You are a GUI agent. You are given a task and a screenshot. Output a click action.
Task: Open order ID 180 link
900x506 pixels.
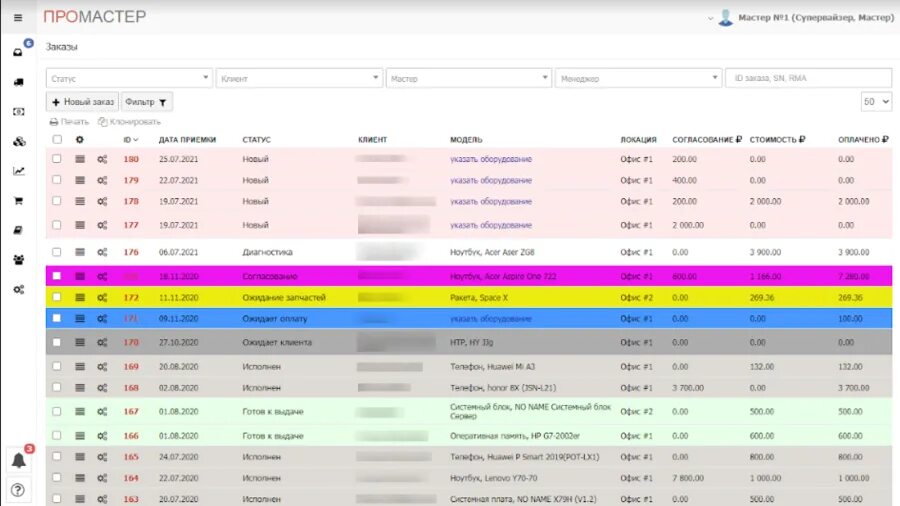[131, 159]
